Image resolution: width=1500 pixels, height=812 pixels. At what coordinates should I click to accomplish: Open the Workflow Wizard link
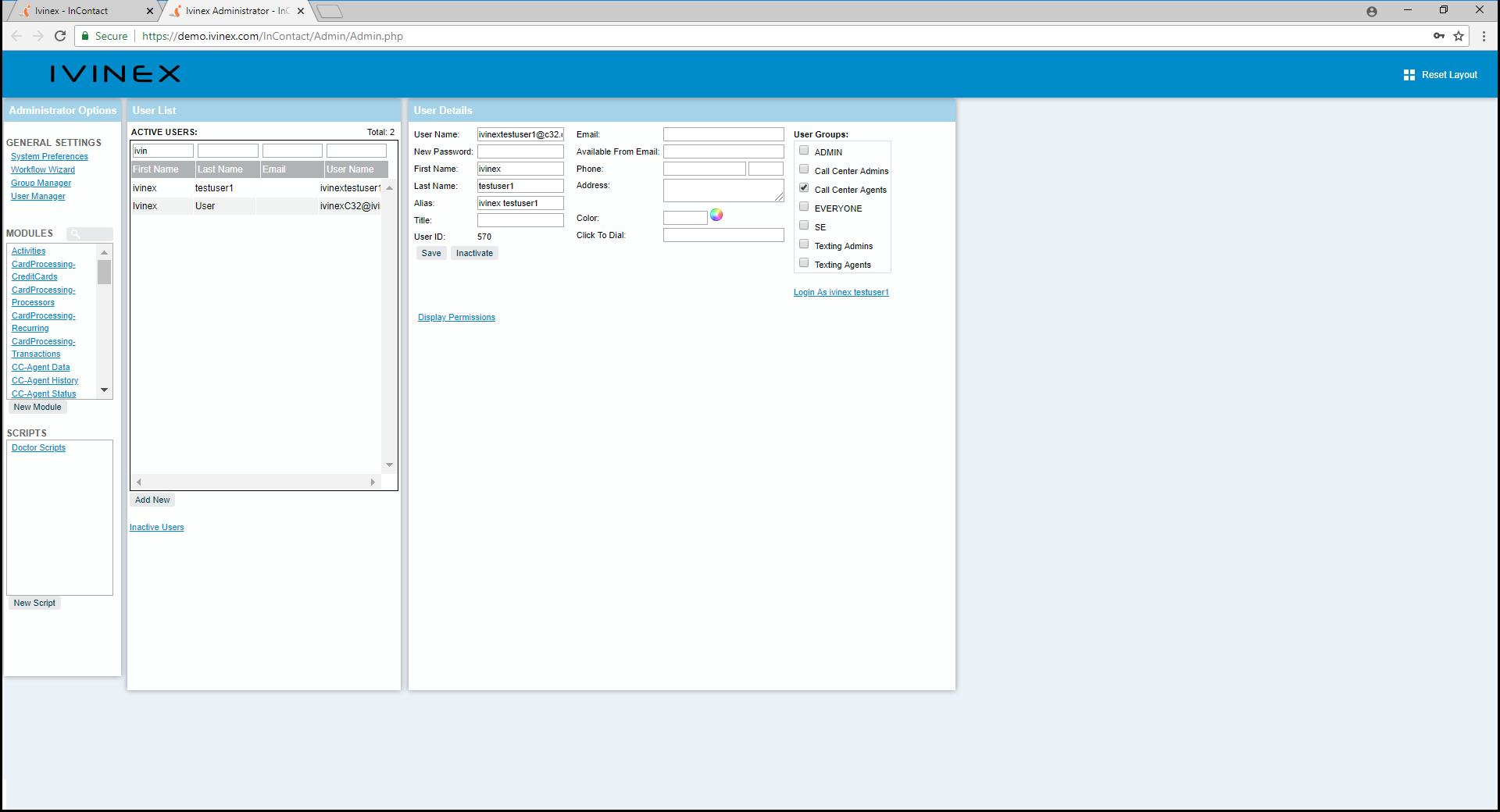(43, 170)
